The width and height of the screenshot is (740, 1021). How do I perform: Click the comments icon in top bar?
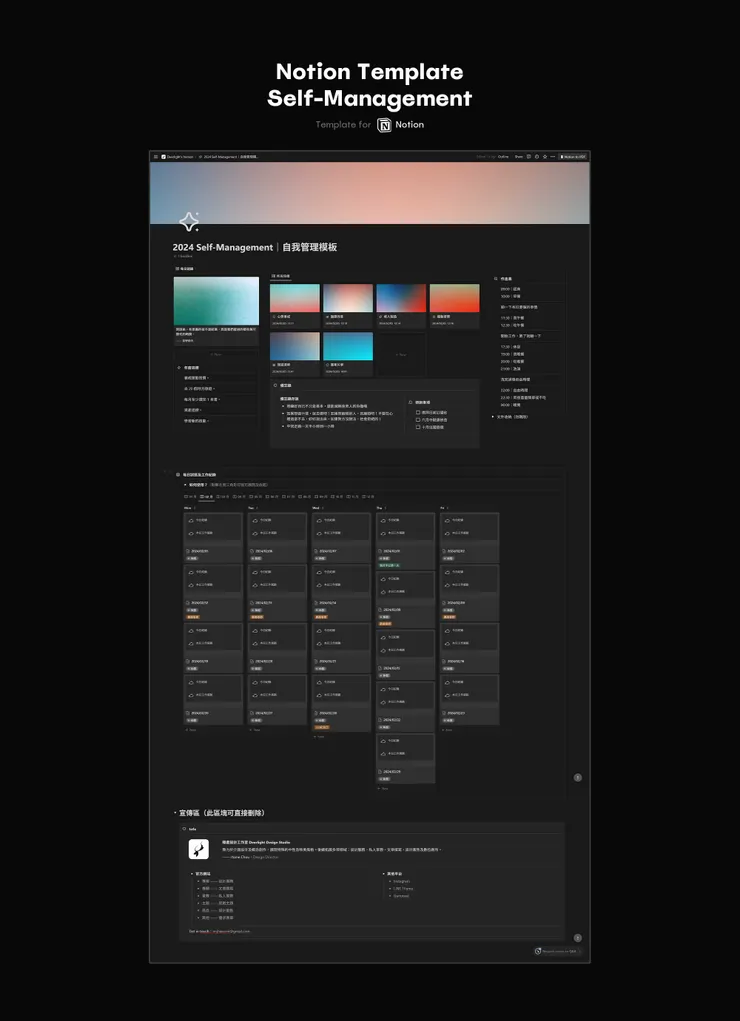529,157
